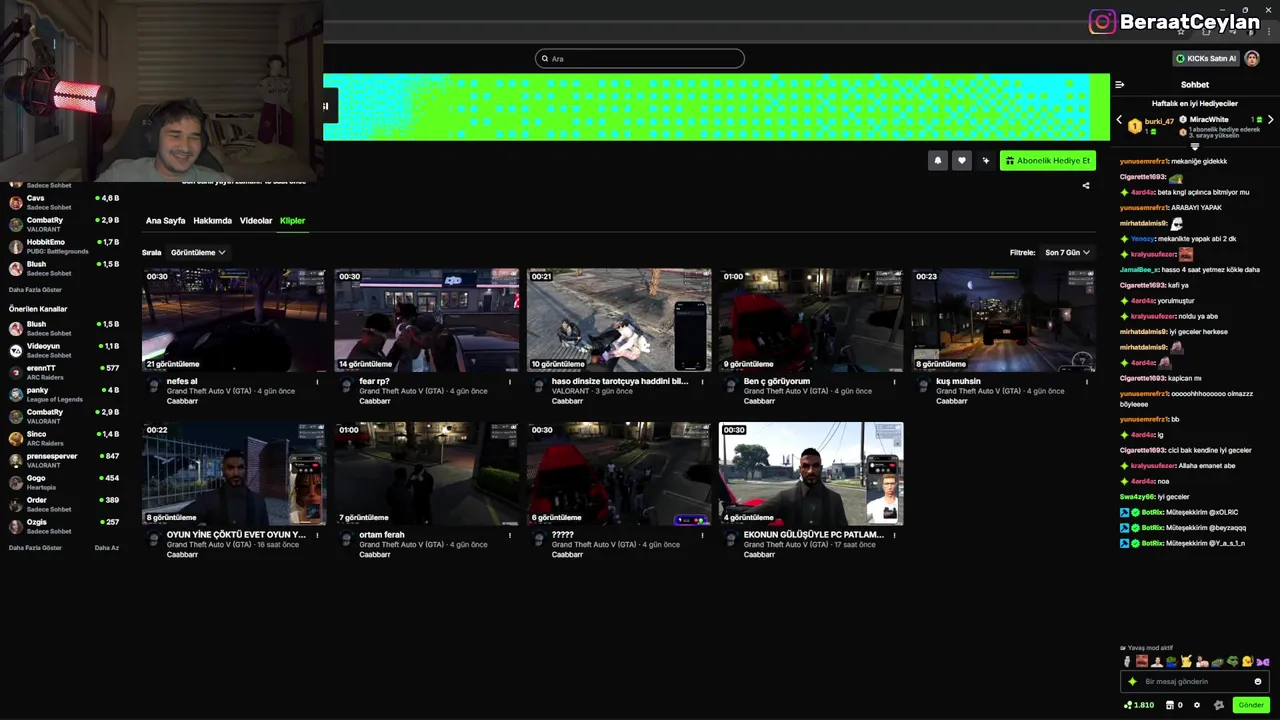Open options menu for 'fear rp?' clip
Image resolution: width=1280 pixels, height=720 pixels.
tap(510, 381)
